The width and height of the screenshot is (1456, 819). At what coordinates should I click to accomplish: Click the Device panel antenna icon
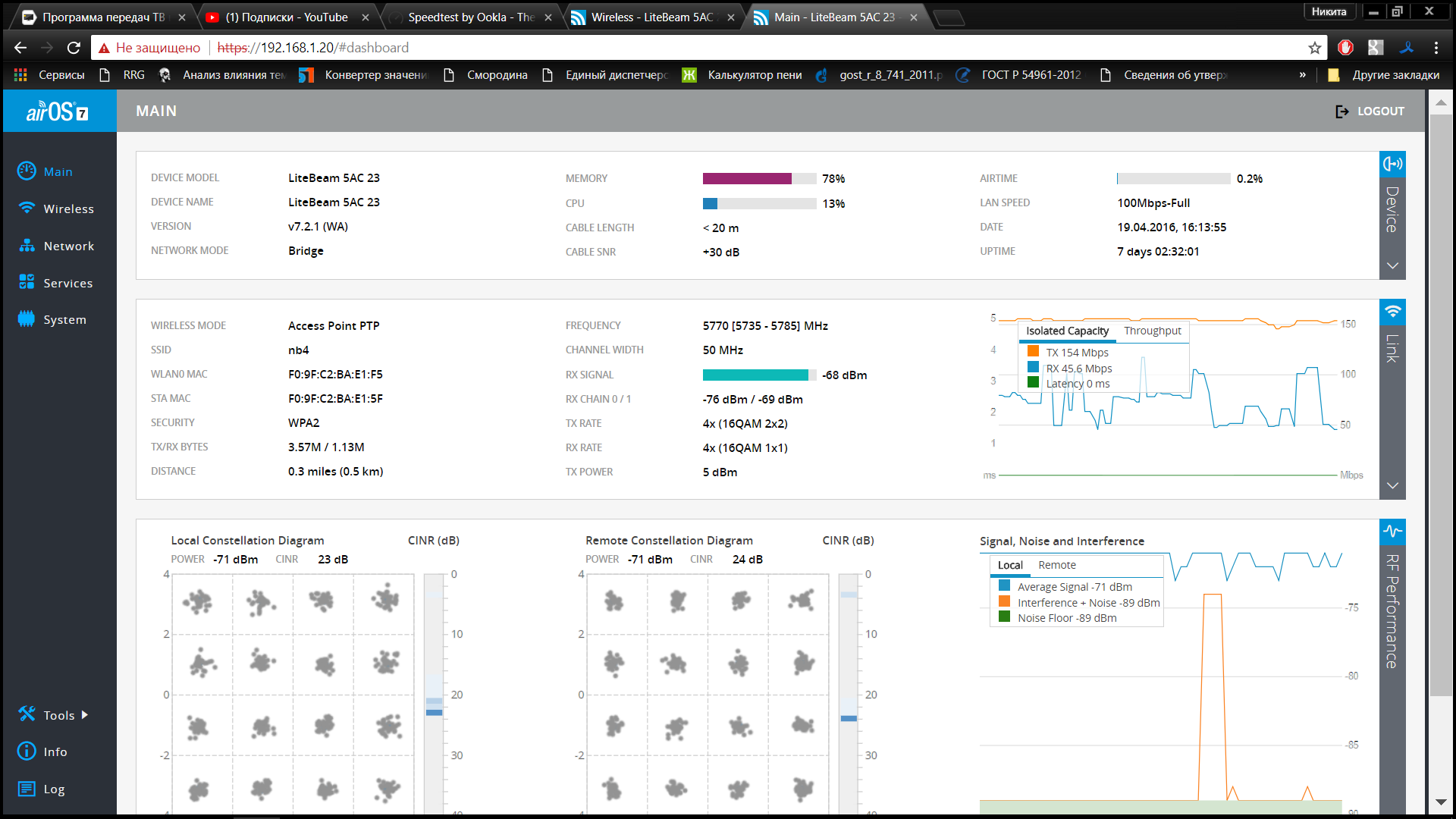(1392, 164)
